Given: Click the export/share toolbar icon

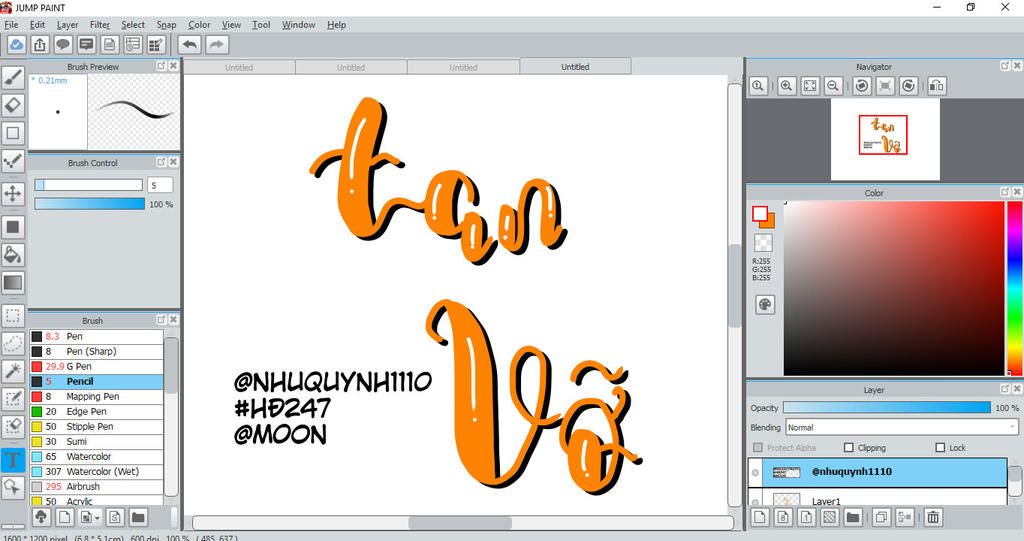Looking at the screenshot, I should 40,44.
